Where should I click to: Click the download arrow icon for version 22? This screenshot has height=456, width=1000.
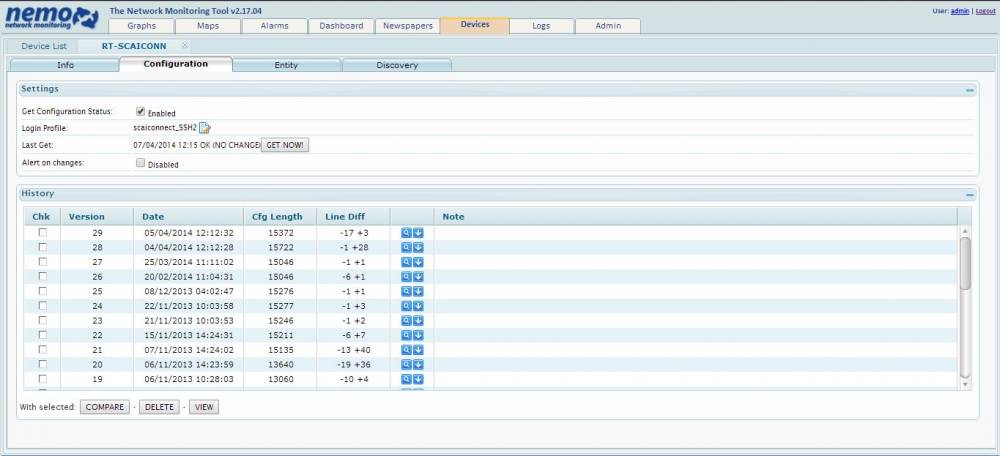pos(418,335)
